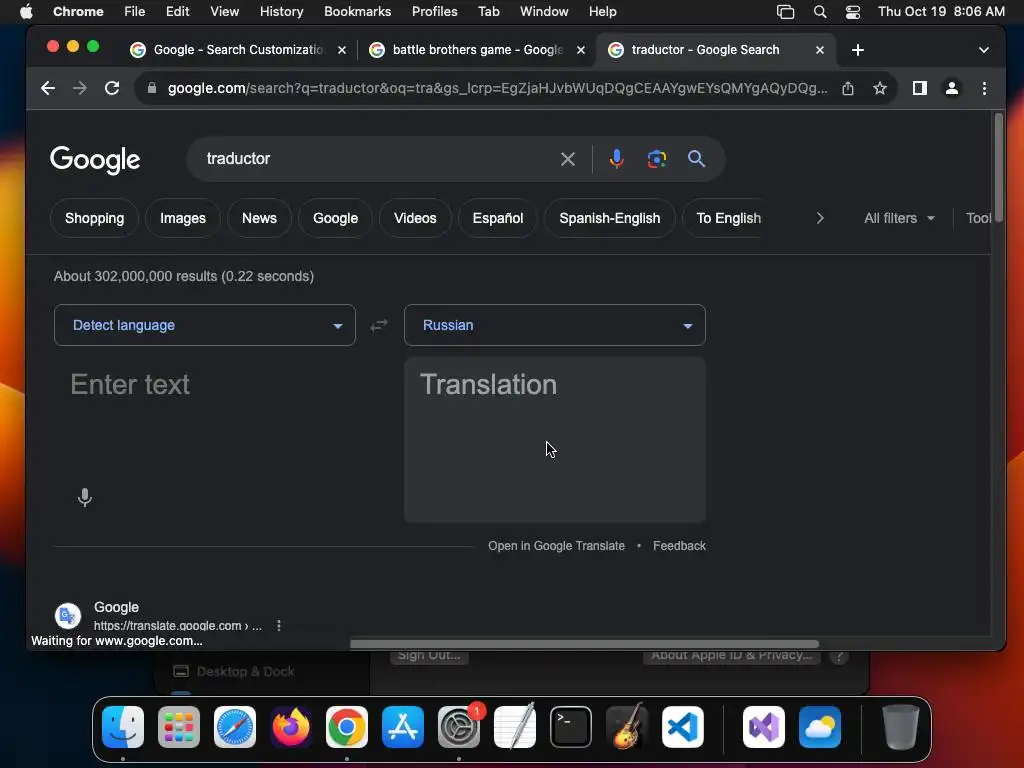Open Terminal from the dock
Viewport: 1024px width, 768px height.
click(571, 727)
